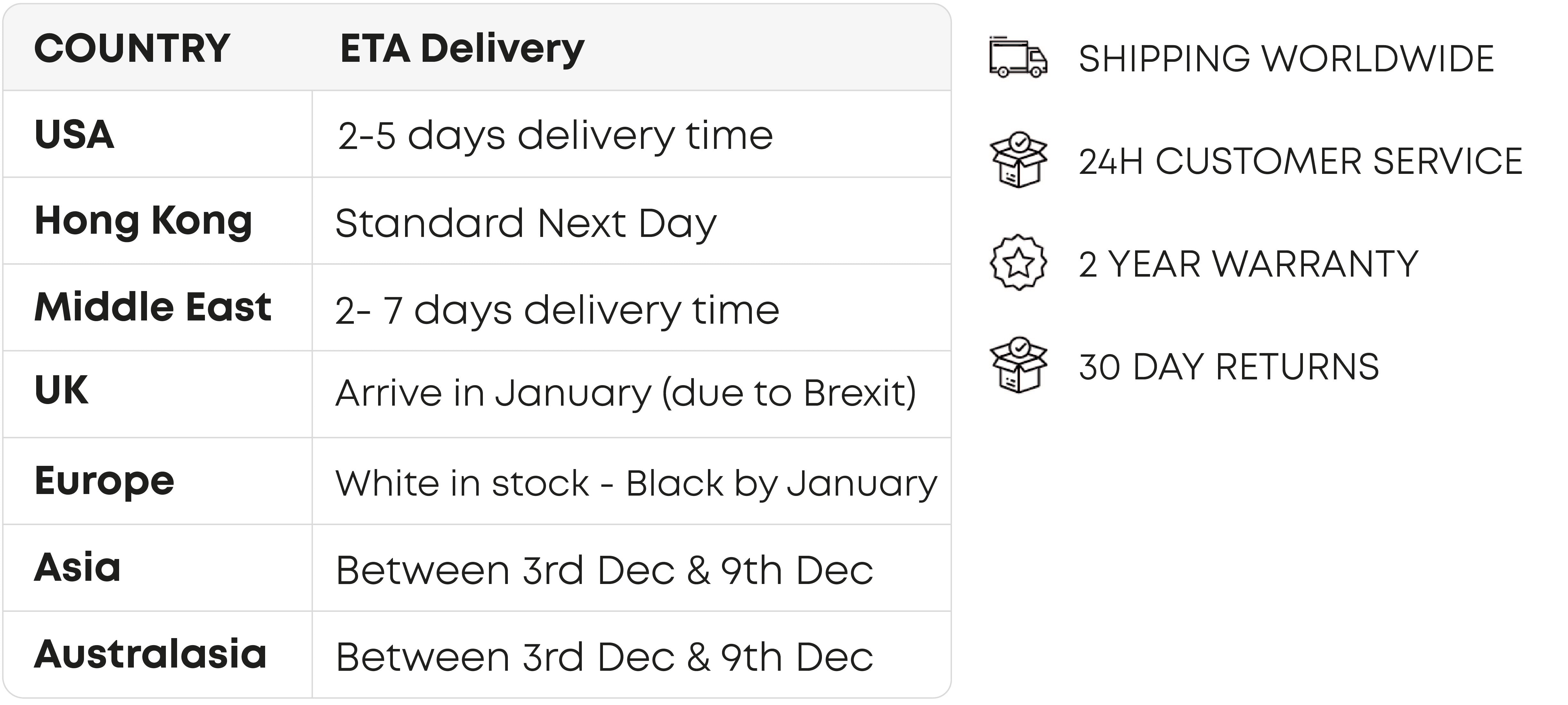Select the SHIPPING WORLDWIDE label
1568x705 pixels.
pos(1286,59)
